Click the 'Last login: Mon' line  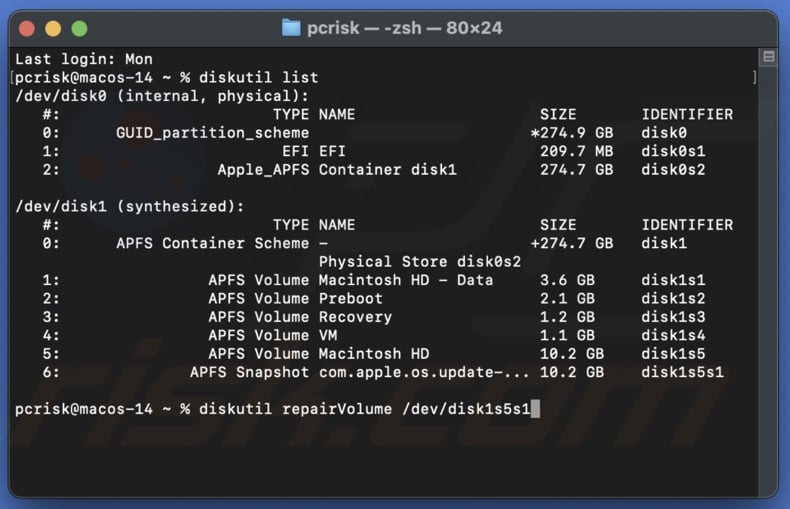pos(83,60)
